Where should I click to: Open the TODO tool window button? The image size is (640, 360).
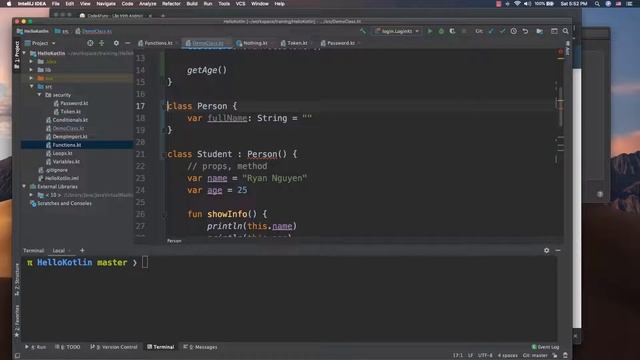tap(68, 347)
